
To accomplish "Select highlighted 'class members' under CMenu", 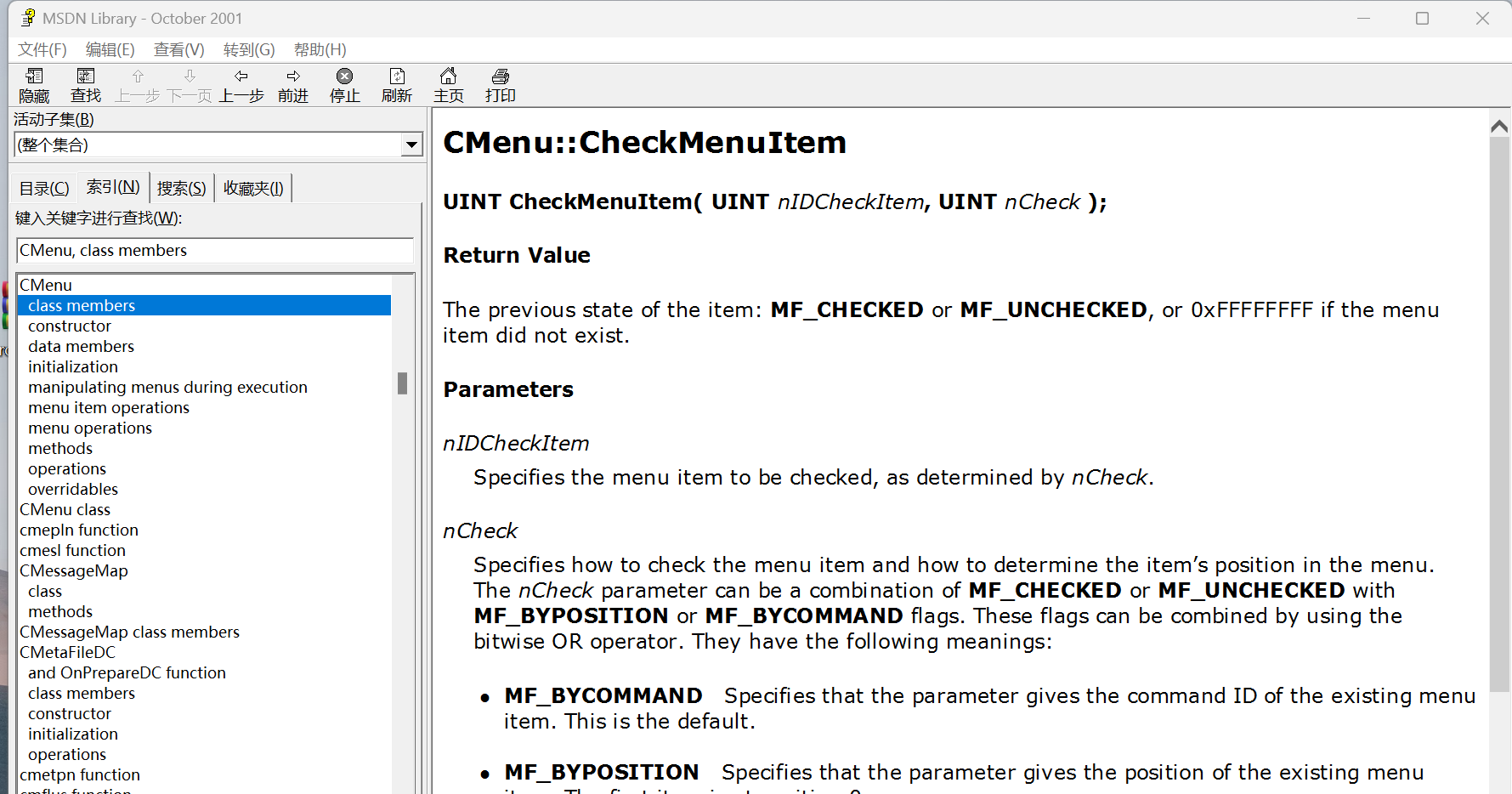I will (x=204, y=305).
